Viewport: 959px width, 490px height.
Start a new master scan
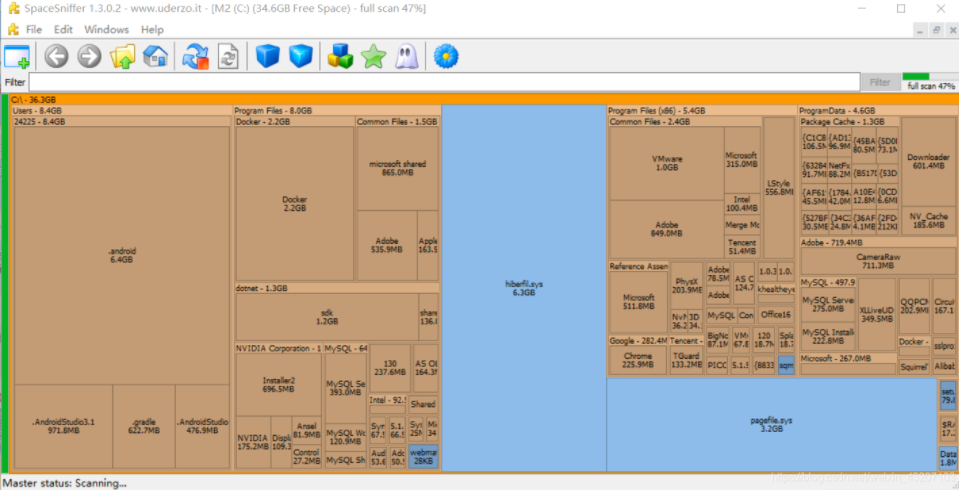coord(196,57)
